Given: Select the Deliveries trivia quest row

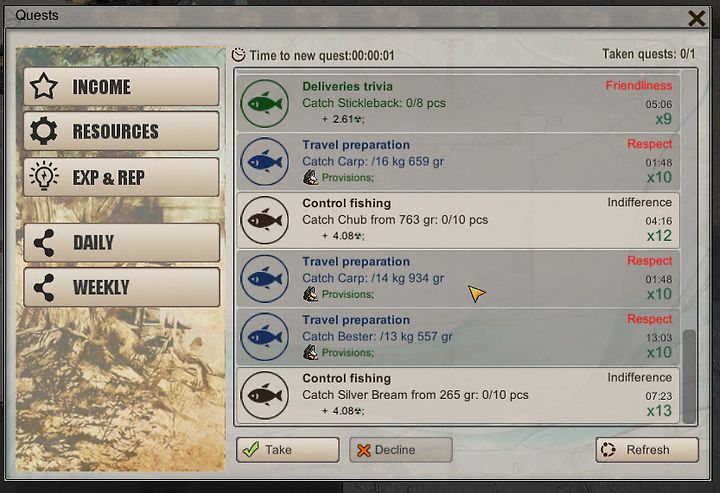Looking at the screenshot, I should click(x=458, y=104).
